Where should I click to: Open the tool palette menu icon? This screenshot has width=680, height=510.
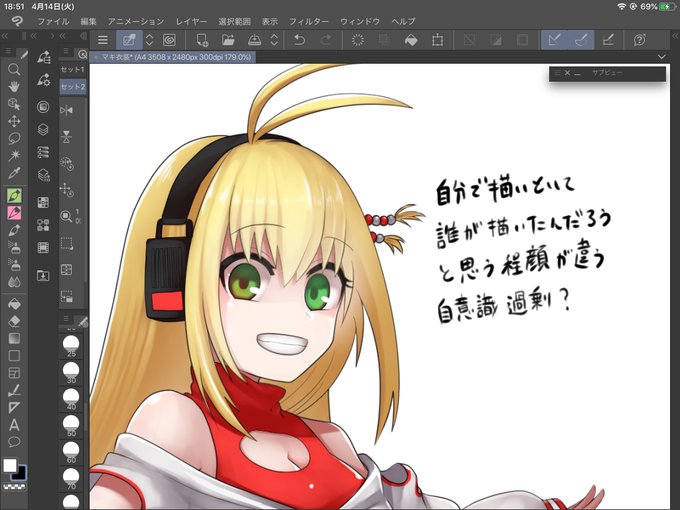click(8, 51)
